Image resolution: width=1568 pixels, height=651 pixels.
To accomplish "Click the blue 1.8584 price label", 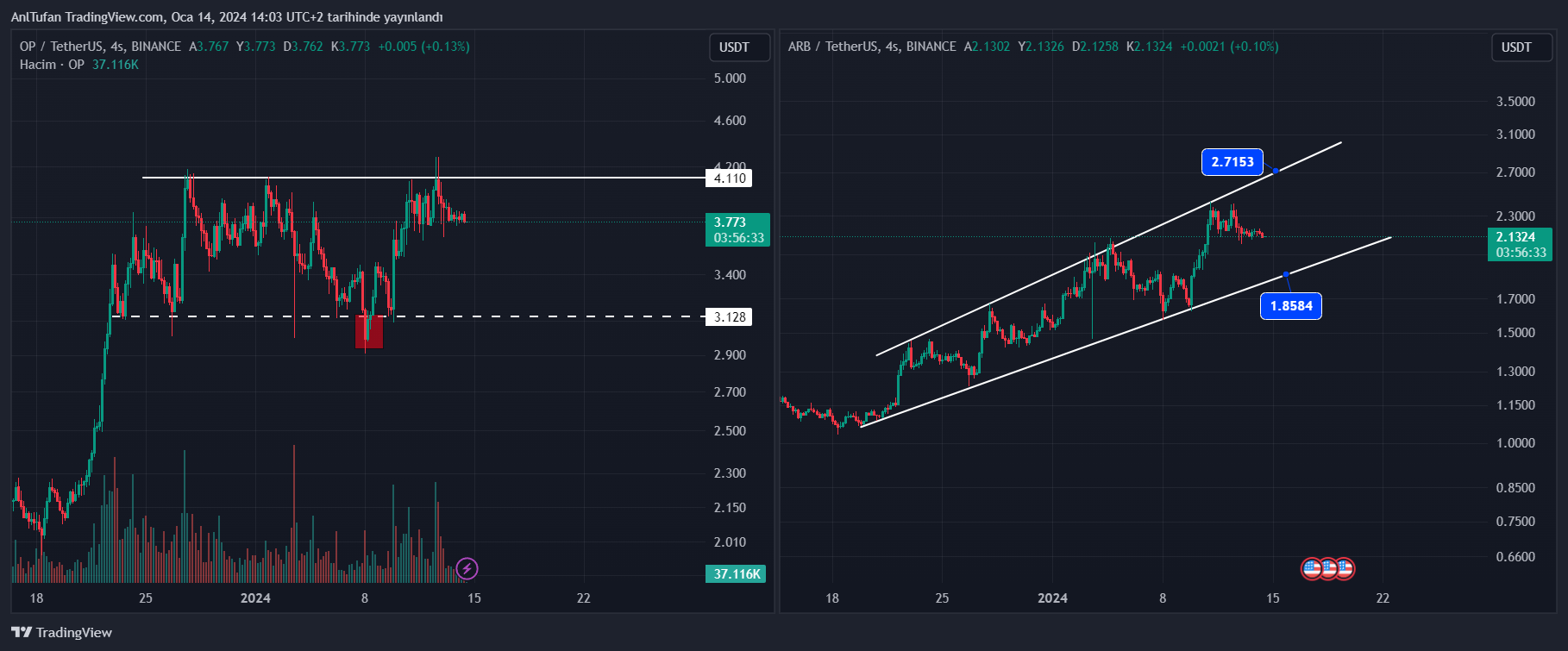I will pyautogui.click(x=1290, y=306).
